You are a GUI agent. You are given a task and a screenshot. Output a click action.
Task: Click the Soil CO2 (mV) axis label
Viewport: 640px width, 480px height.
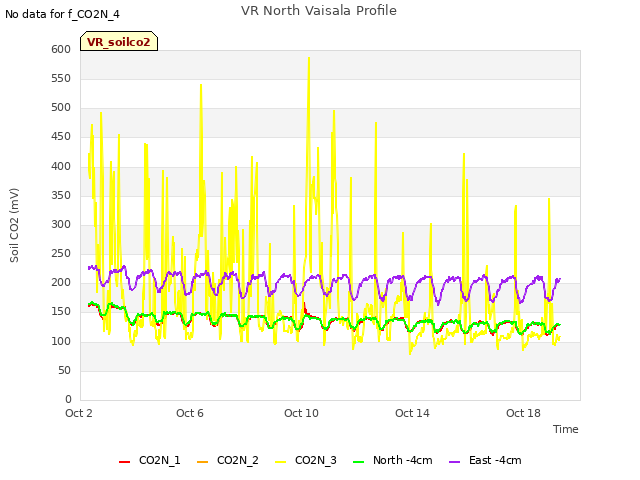pos(14,225)
